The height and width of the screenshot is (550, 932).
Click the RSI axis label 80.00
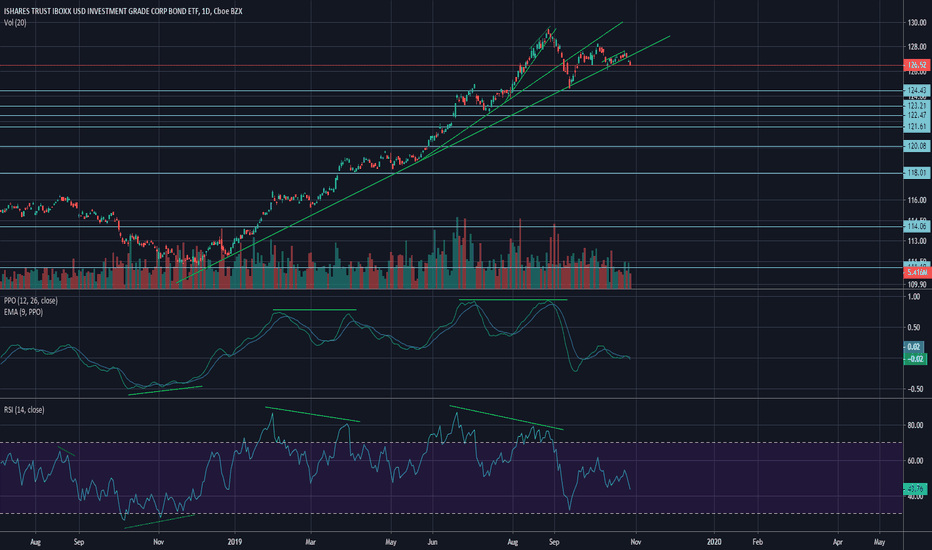915,425
